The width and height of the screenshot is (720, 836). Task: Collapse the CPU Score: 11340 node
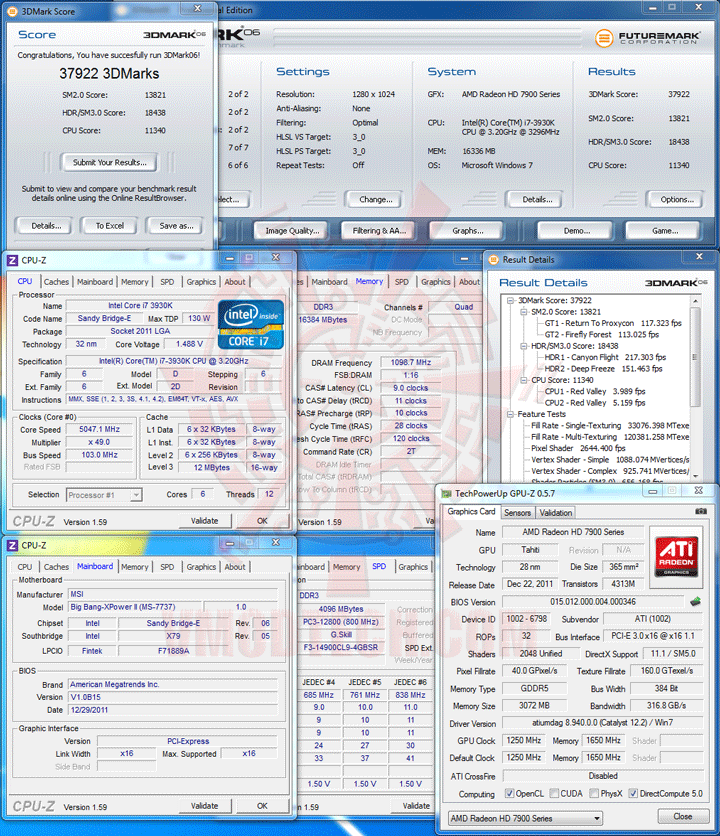tap(524, 380)
